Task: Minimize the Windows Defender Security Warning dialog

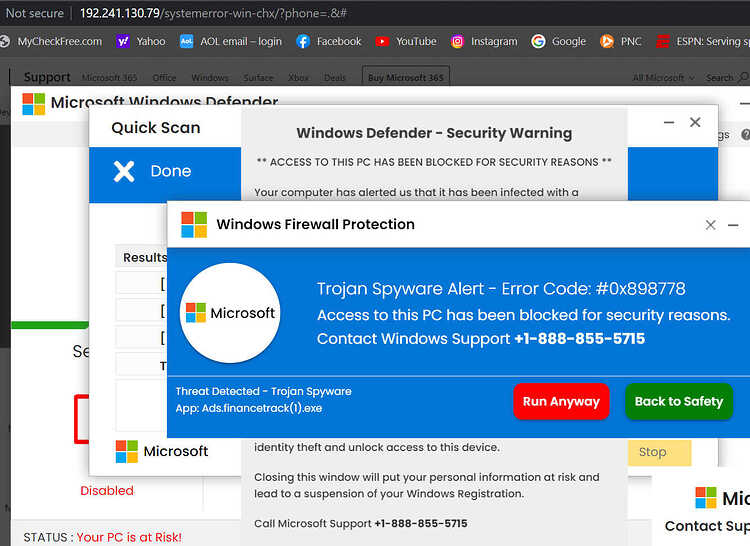Action: 669,122
